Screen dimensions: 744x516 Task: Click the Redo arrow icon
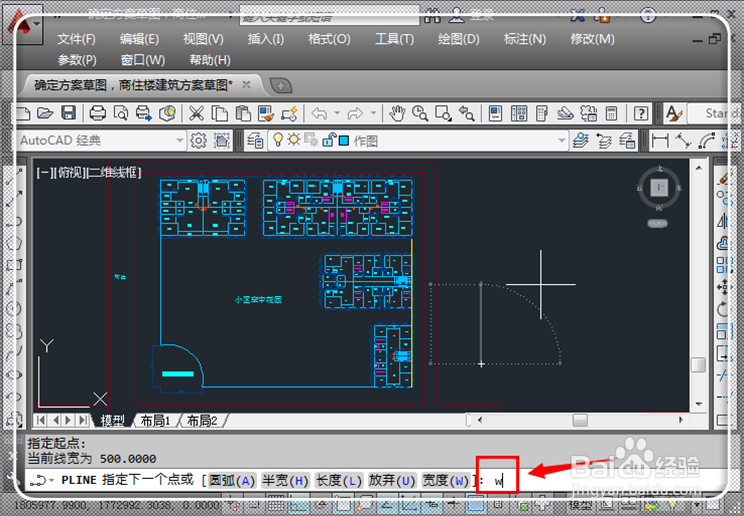click(355, 113)
